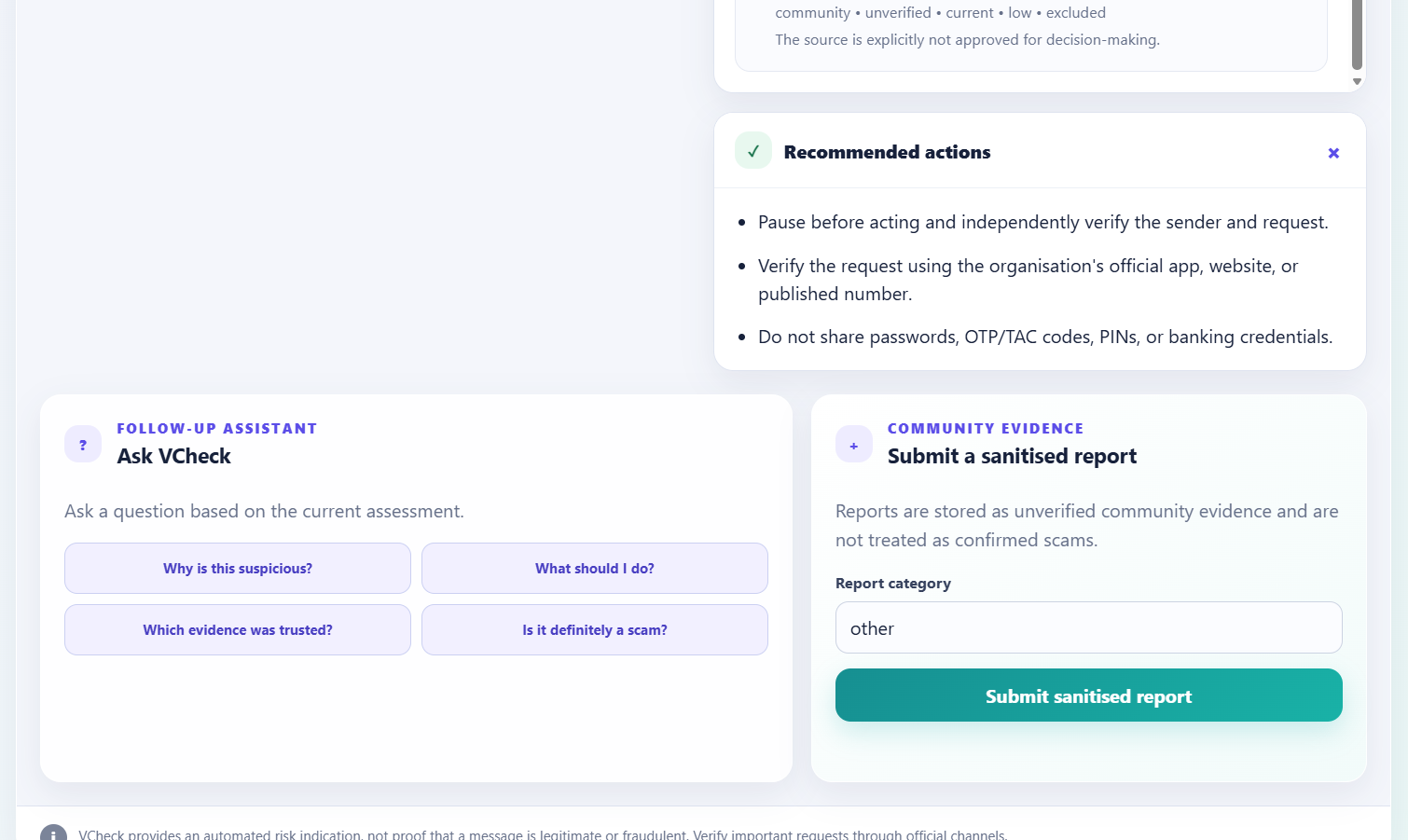Image resolution: width=1408 pixels, height=840 pixels.
Task: Click the "Do not share passwords" recommendation
Action: point(1045,337)
